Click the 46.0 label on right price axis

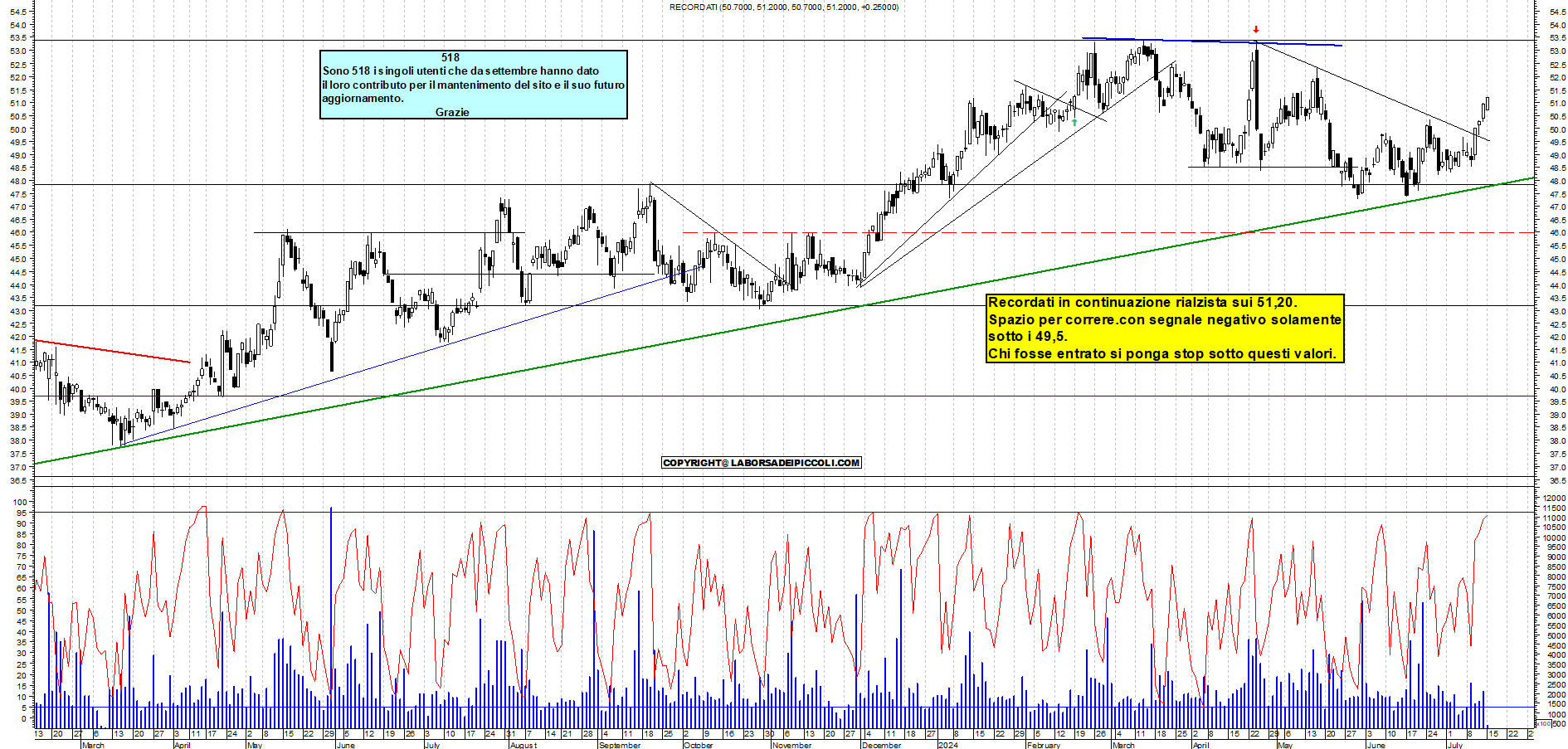(1556, 233)
